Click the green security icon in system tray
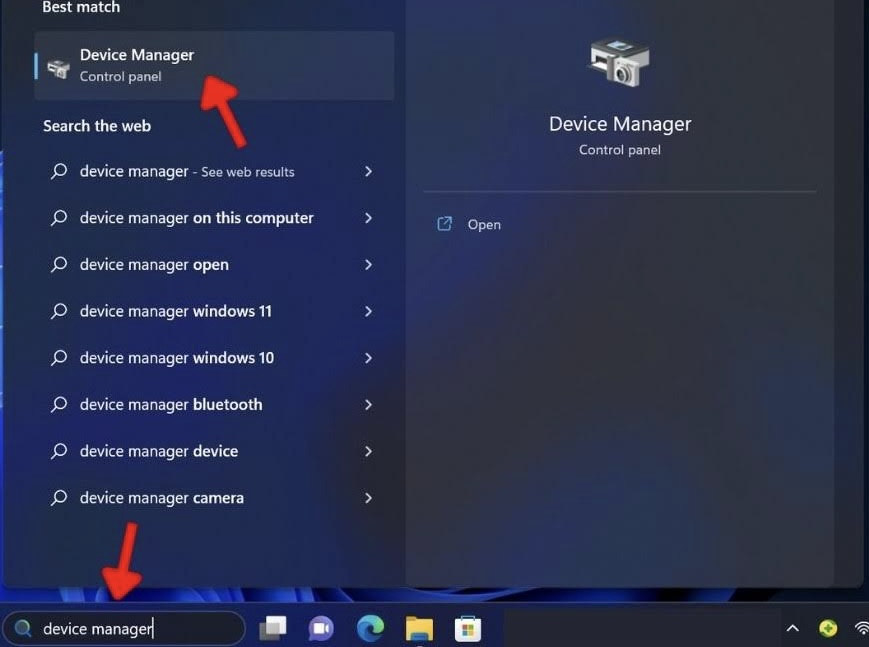The width and height of the screenshot is (869, 647). pos(827,628)
